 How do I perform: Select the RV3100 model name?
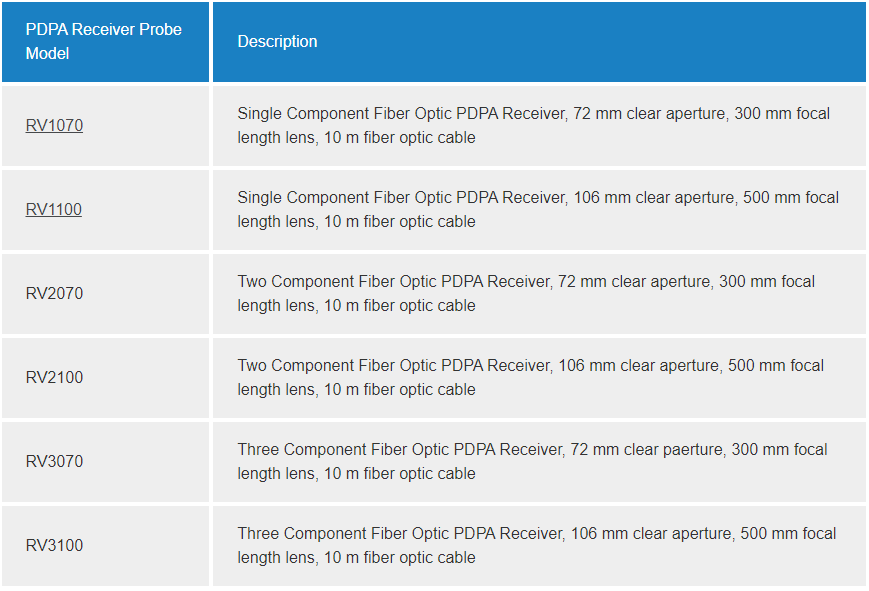54,546
